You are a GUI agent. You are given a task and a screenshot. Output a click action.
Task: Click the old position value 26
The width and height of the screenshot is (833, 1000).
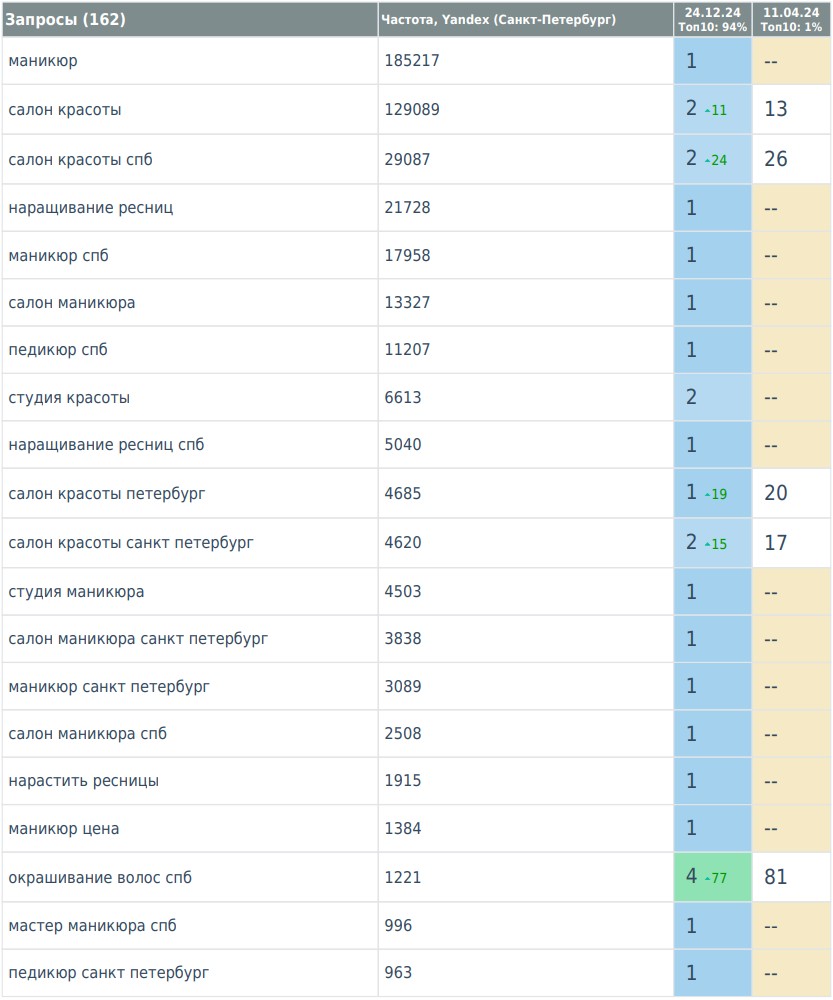[776, 159]
